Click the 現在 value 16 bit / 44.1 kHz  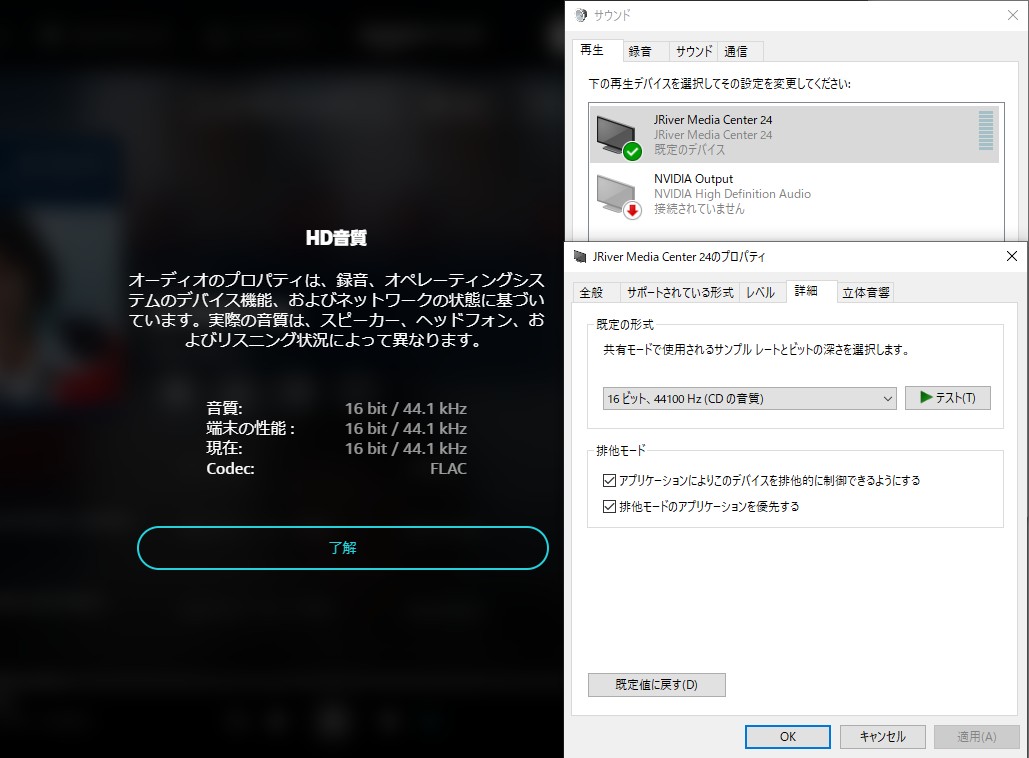406,449
